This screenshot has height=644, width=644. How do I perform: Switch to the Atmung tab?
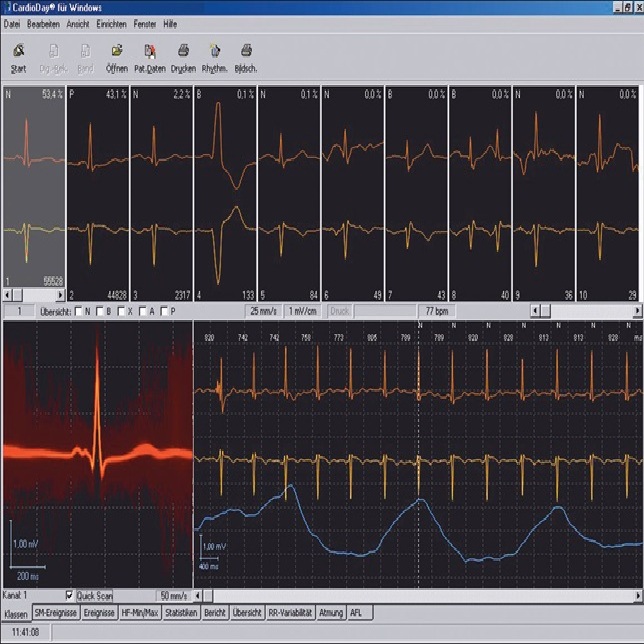tap(331, 613)
